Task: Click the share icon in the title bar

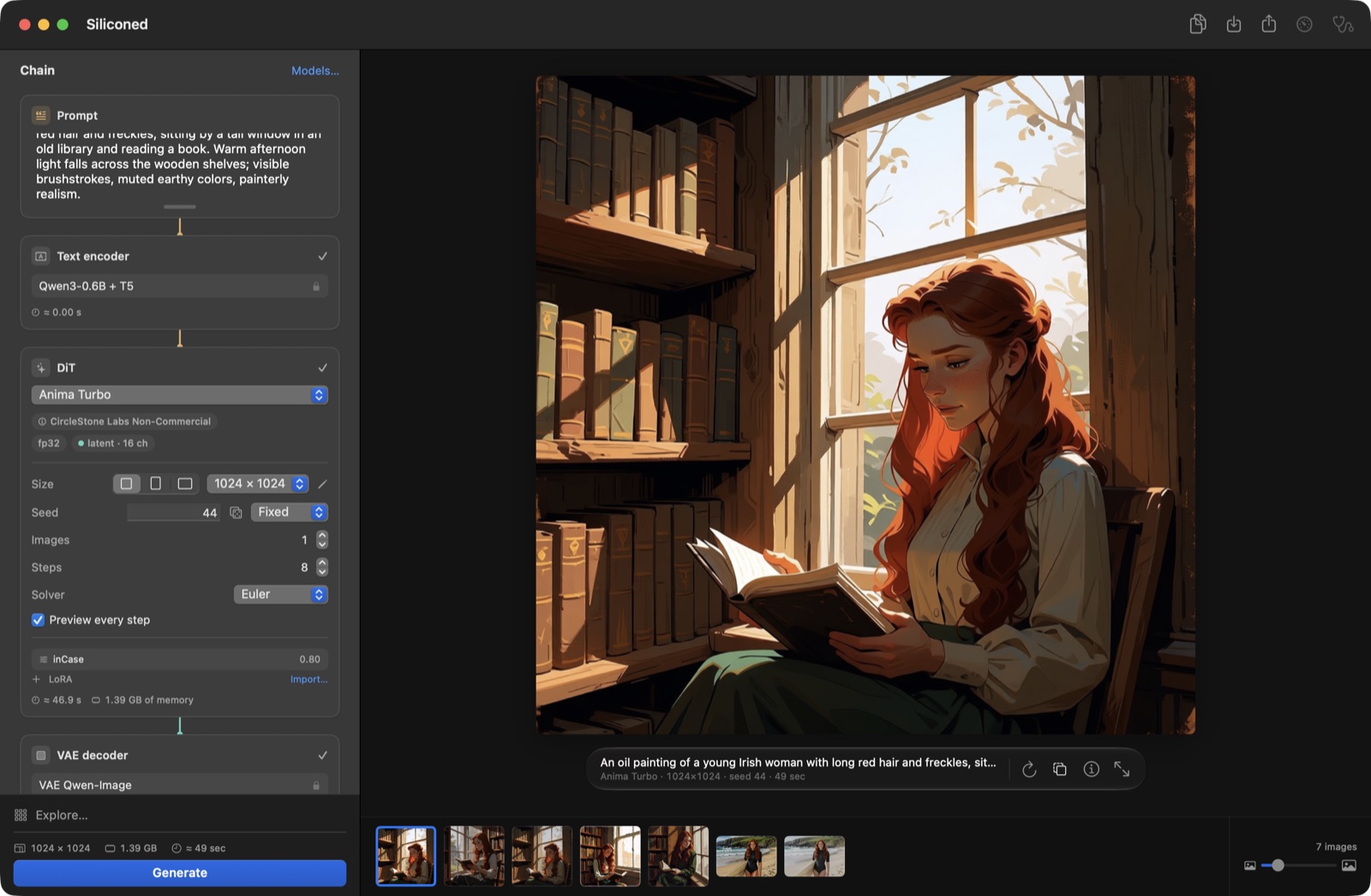Action: 1269,24
